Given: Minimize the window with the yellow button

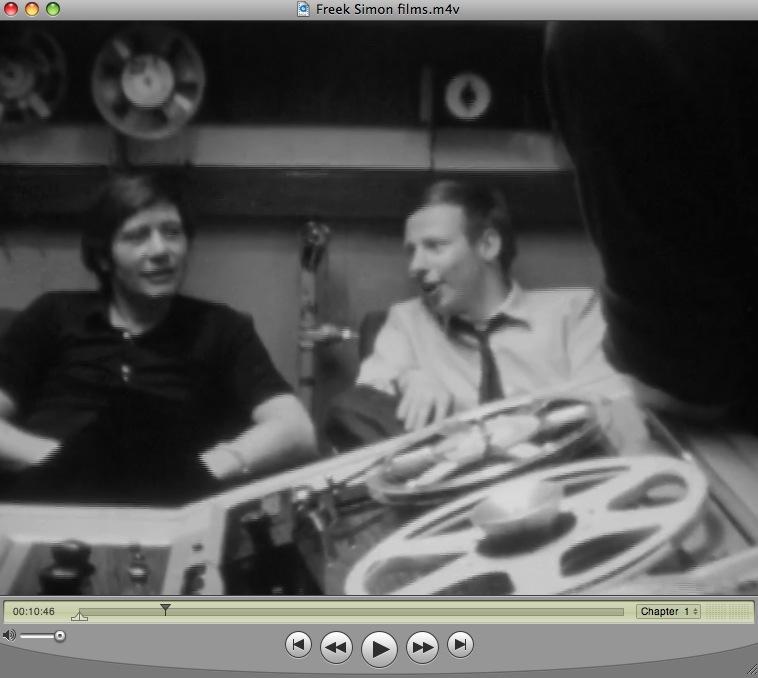Looking at the screenshot, I should (x=33, y=9).
